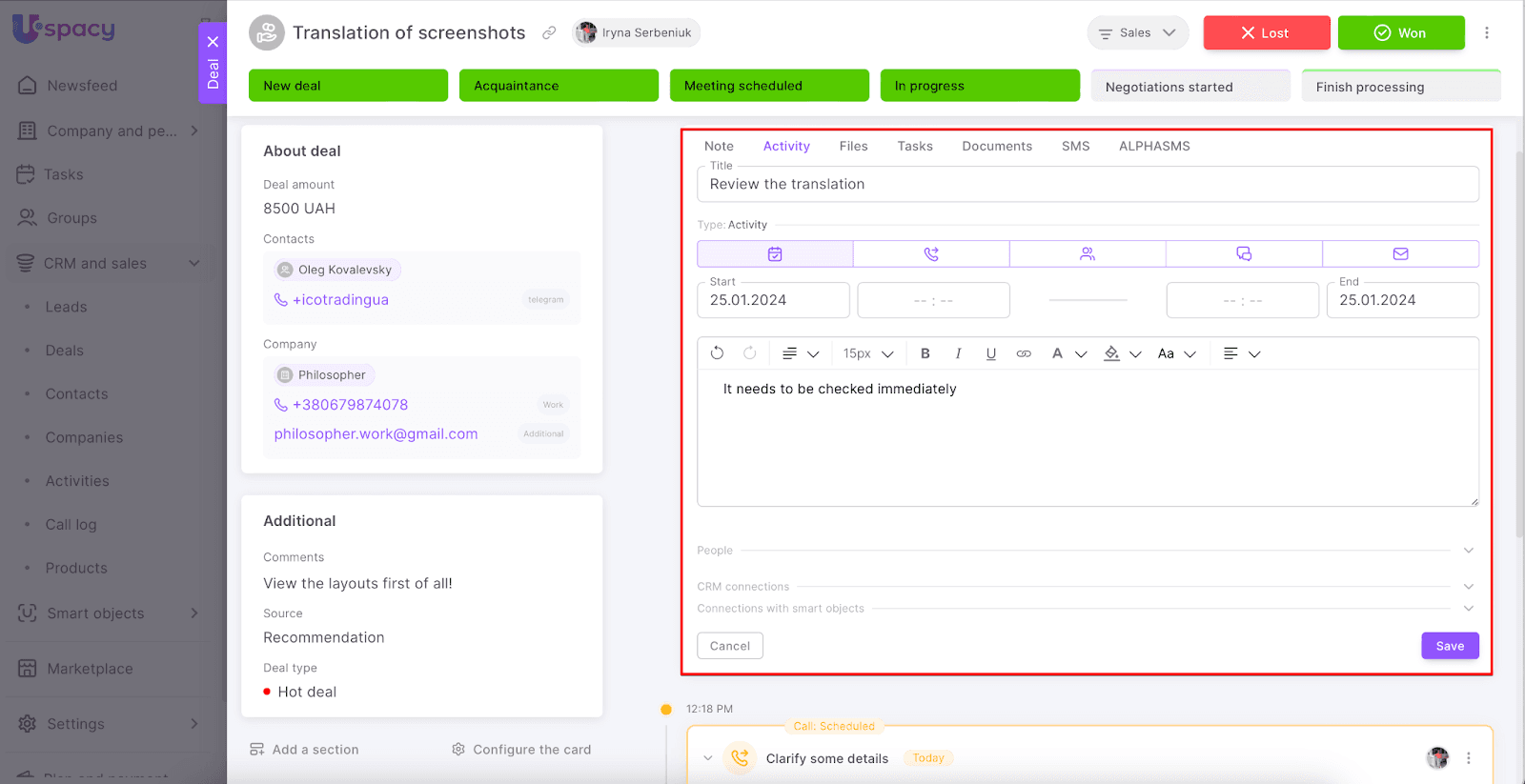Mark the deal as Won

pyautogui.click(x=1400, y=33)
